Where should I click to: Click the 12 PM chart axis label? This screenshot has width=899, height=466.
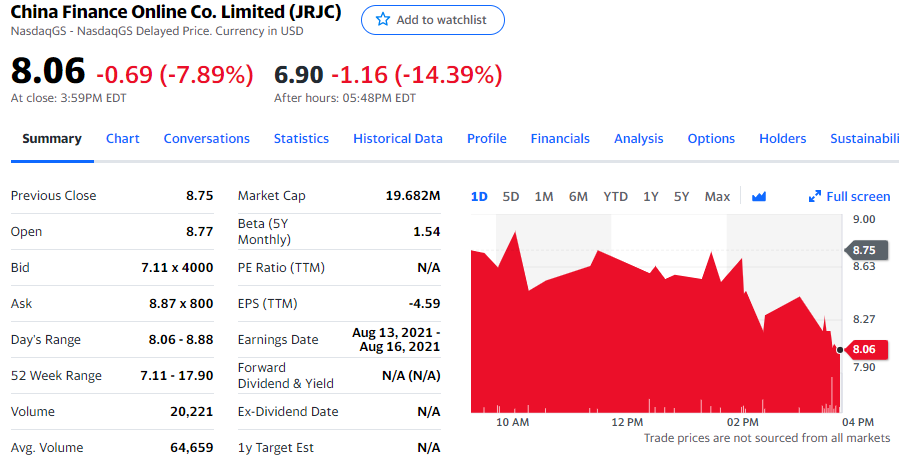(x=627, y=422)
